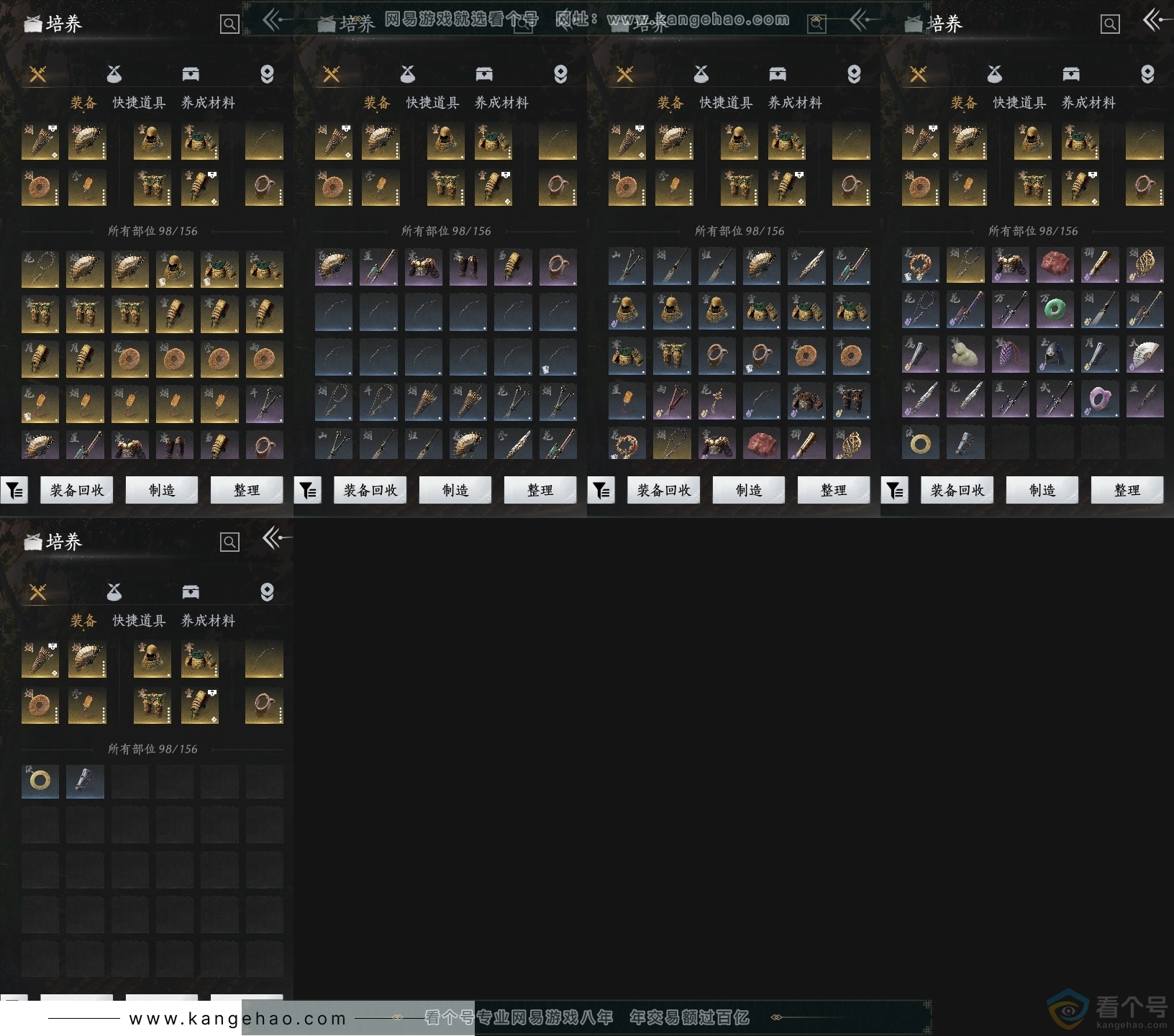
Task: Click back arrow in top-right 培养 panel
Action: pyautogui.click(x=1157, y=20)
